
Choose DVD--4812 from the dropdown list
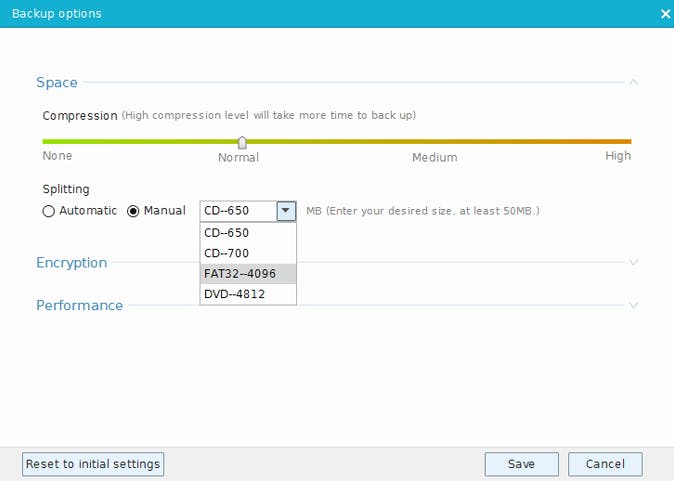coord(248,294)
